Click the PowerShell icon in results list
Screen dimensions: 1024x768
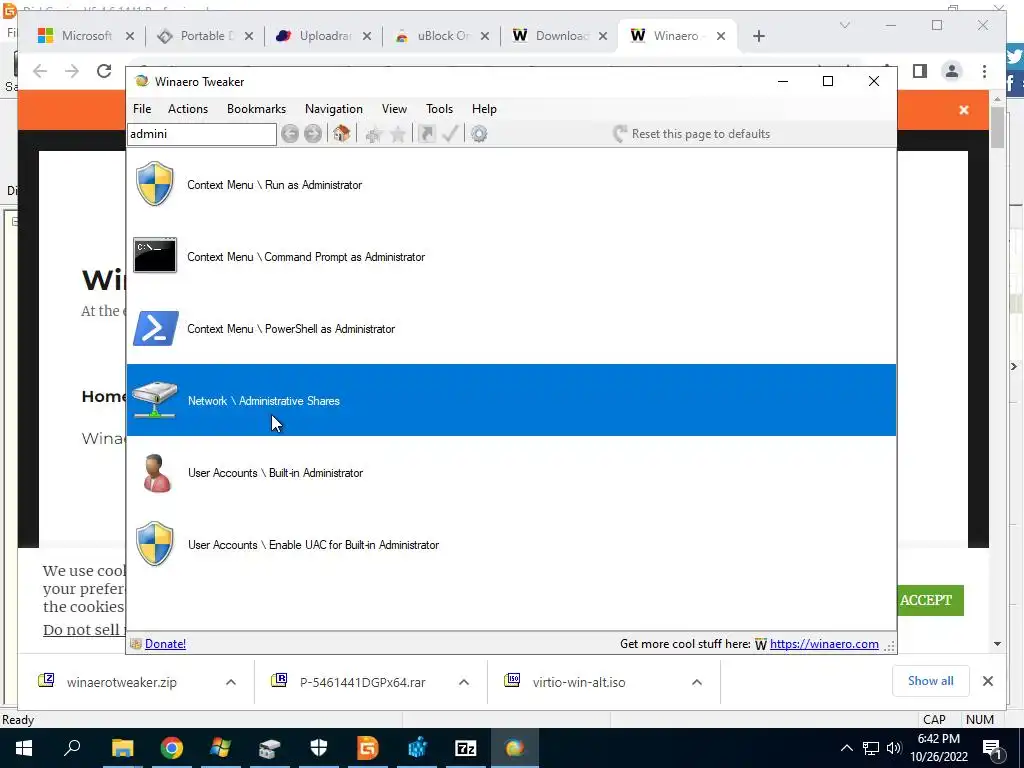click(155, 328)
